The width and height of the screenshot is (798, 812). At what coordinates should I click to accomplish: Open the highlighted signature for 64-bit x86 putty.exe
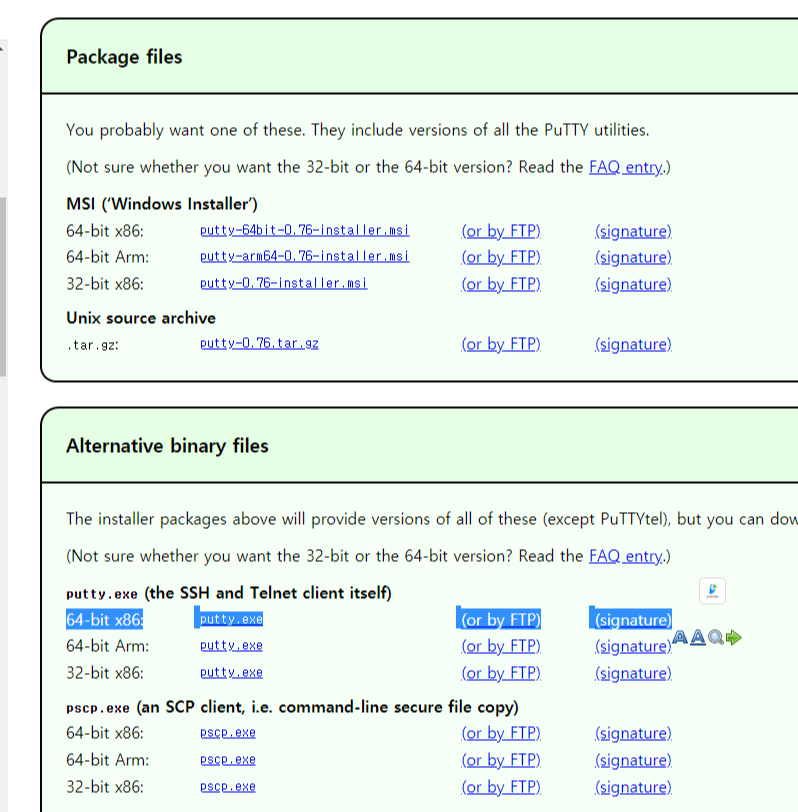tap(633, 620)
